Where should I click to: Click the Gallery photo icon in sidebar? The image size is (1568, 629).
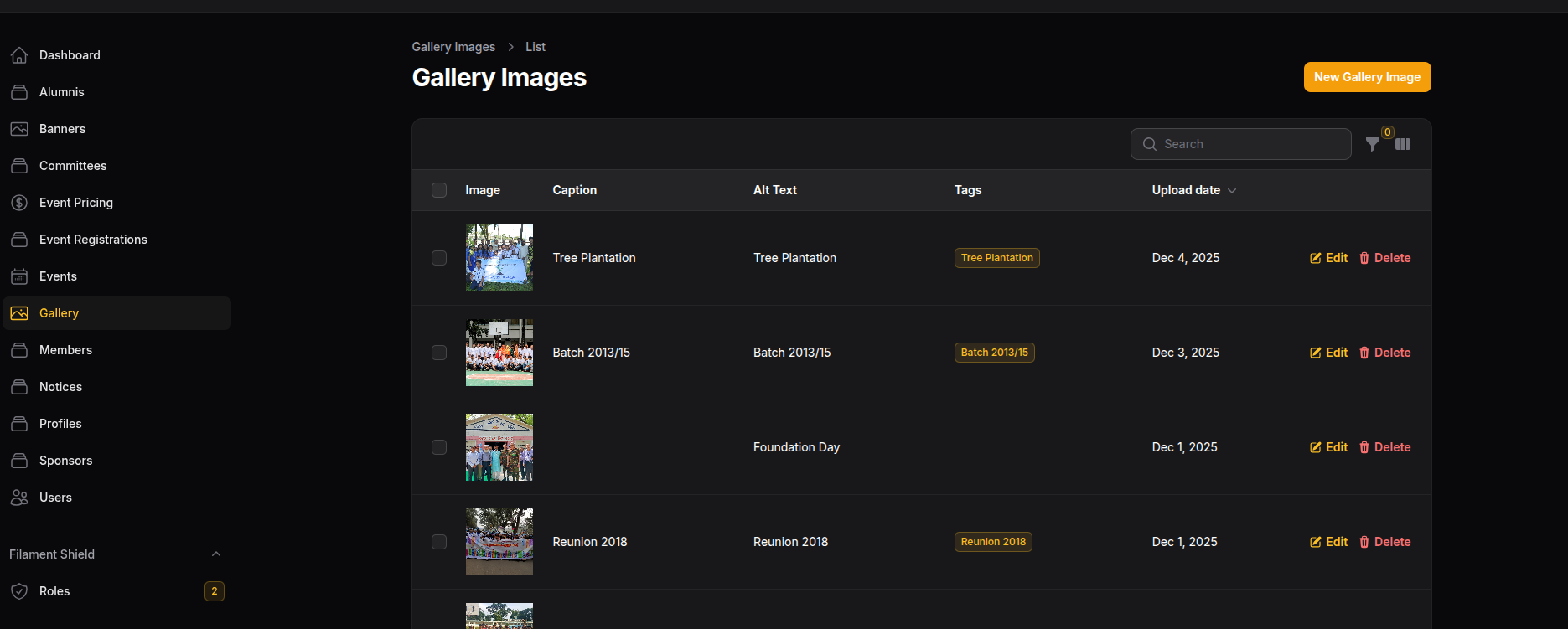coord(19,313)
